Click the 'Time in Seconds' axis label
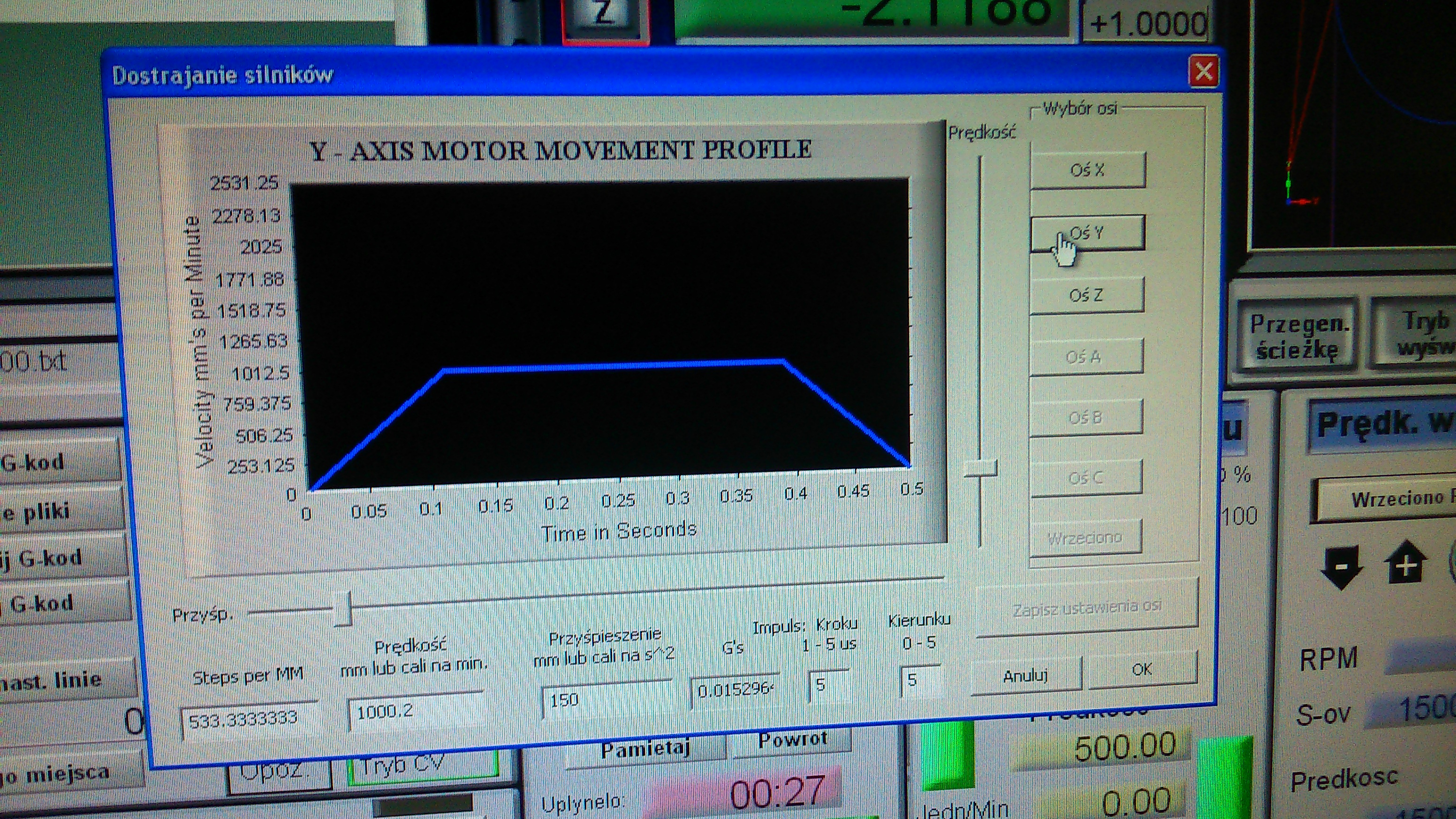Viewport: 1456px width, 819px height. coord(619,531)
